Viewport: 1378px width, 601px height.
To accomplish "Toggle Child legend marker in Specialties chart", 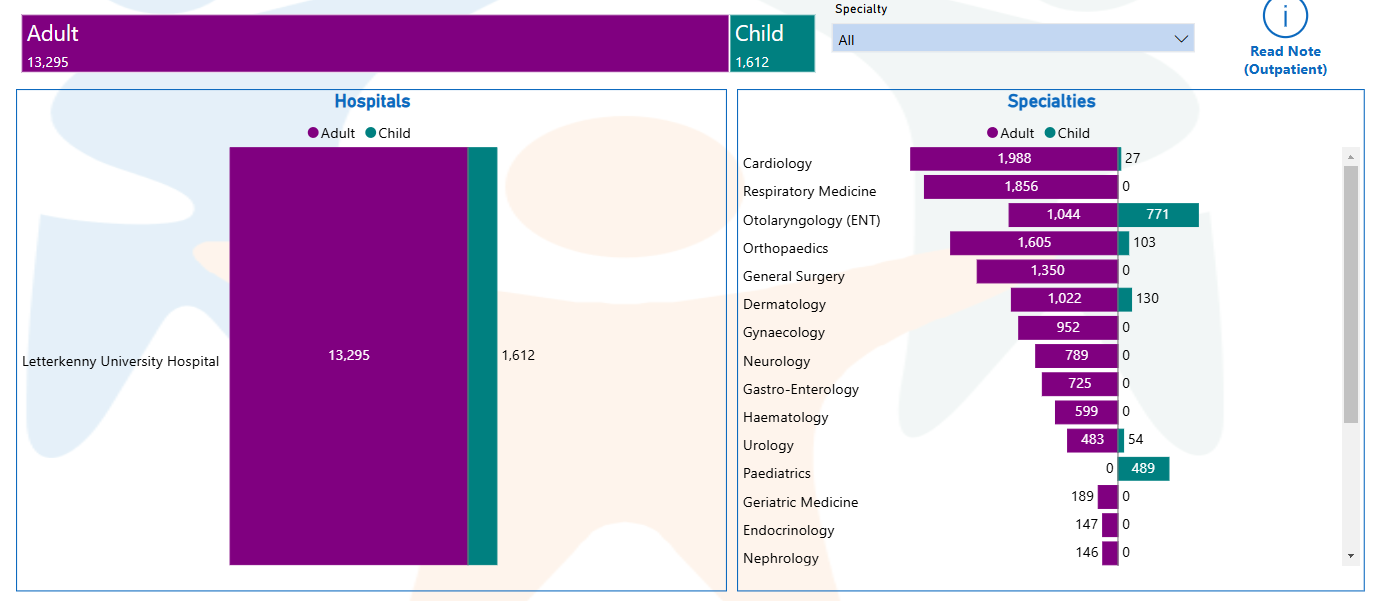I will [1050, 133].
